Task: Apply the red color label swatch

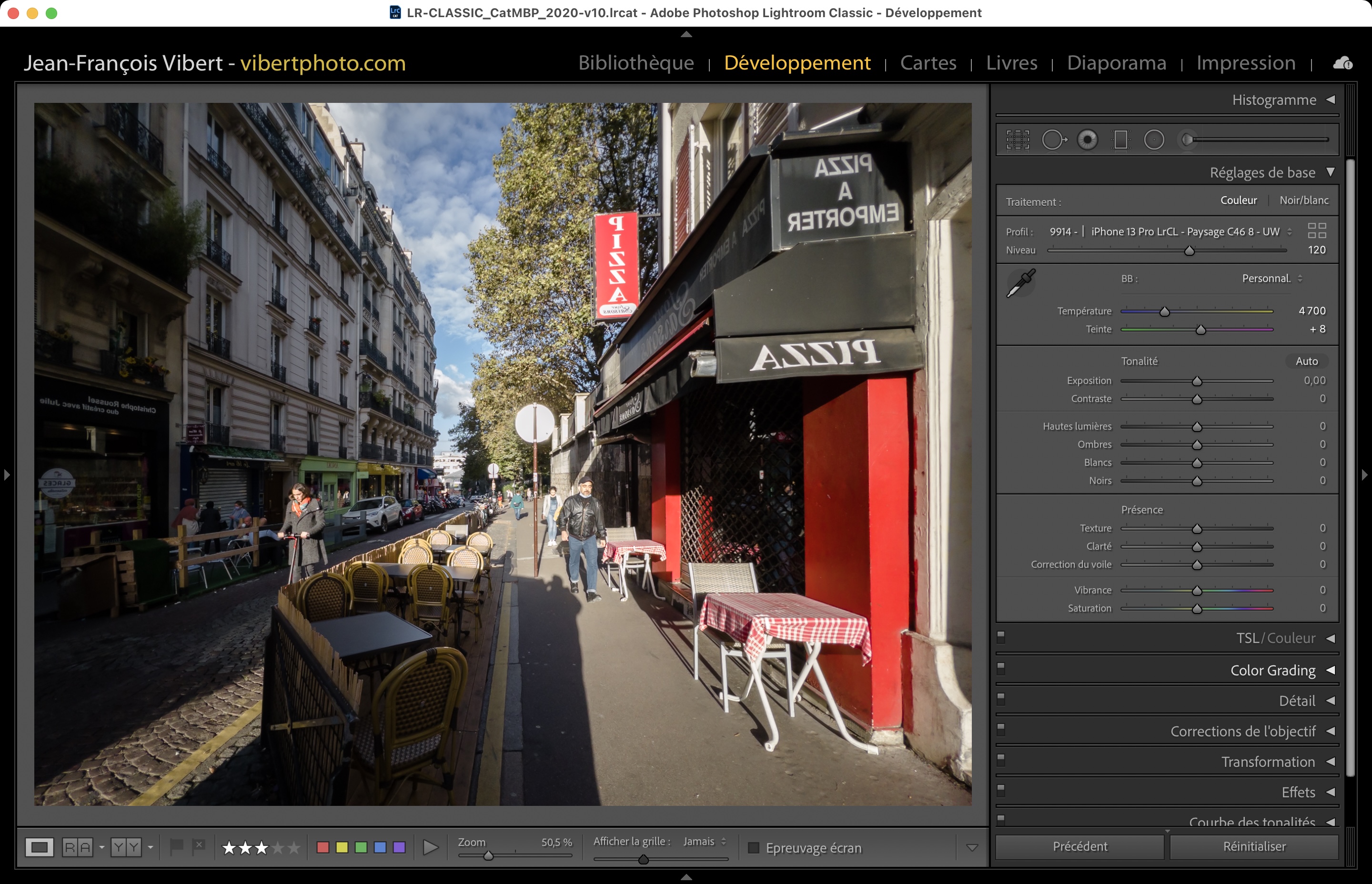Action: (323, 848)
